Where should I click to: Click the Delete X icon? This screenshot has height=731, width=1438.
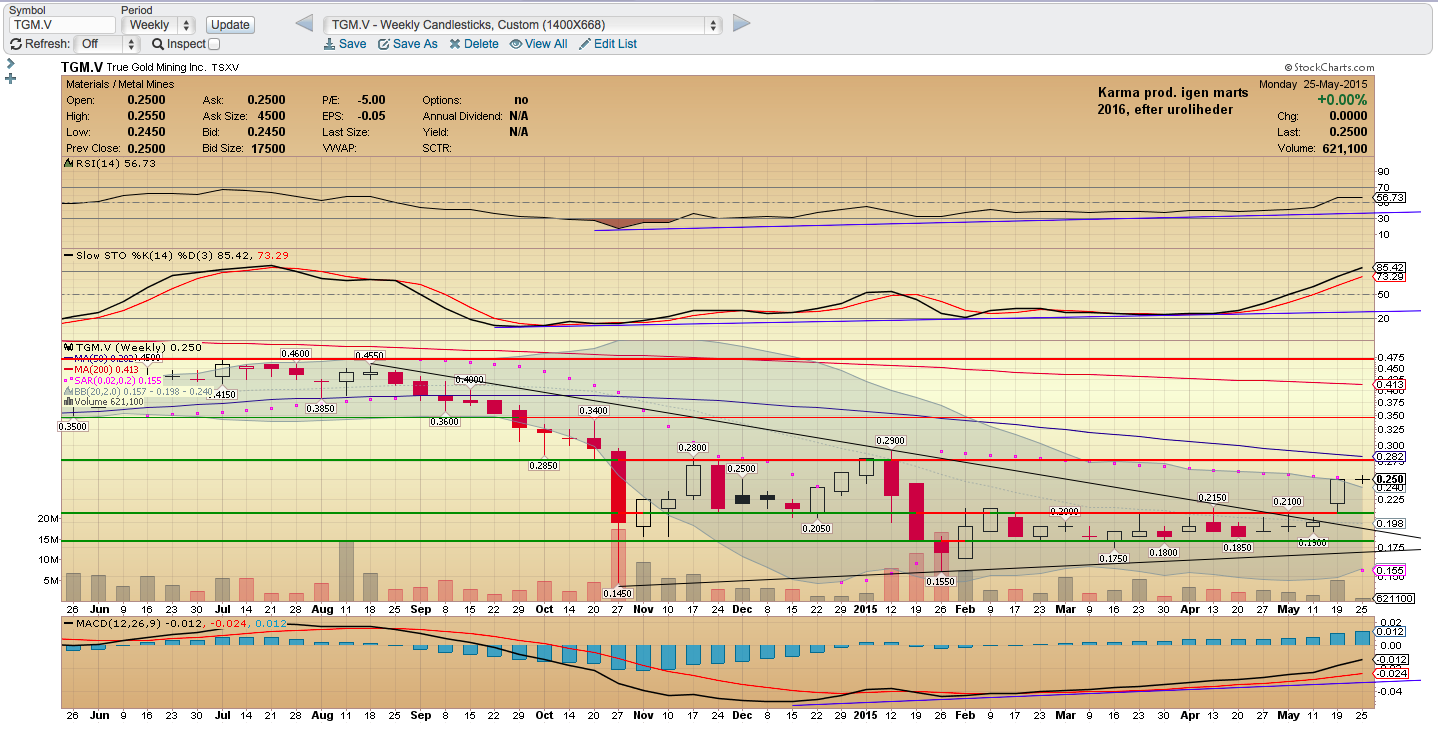click(455, 44)
